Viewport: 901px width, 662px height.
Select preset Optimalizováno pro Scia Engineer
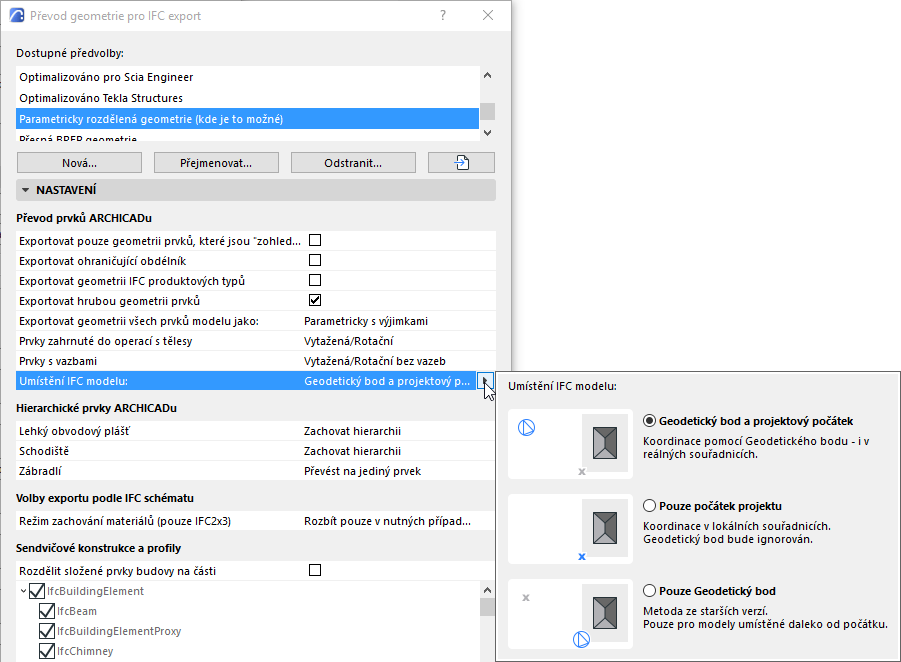[248, 77]
